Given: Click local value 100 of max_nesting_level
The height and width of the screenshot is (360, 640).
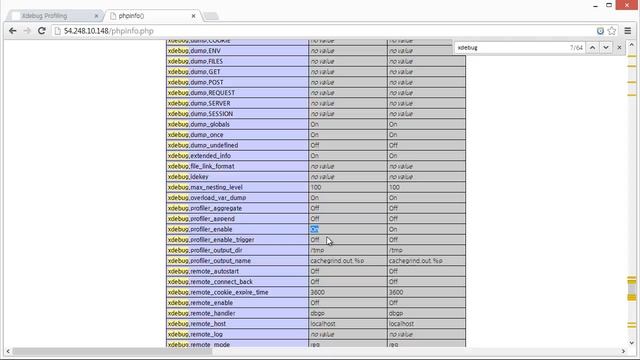Looking at the screenshot, I should (x=316, y=187).
